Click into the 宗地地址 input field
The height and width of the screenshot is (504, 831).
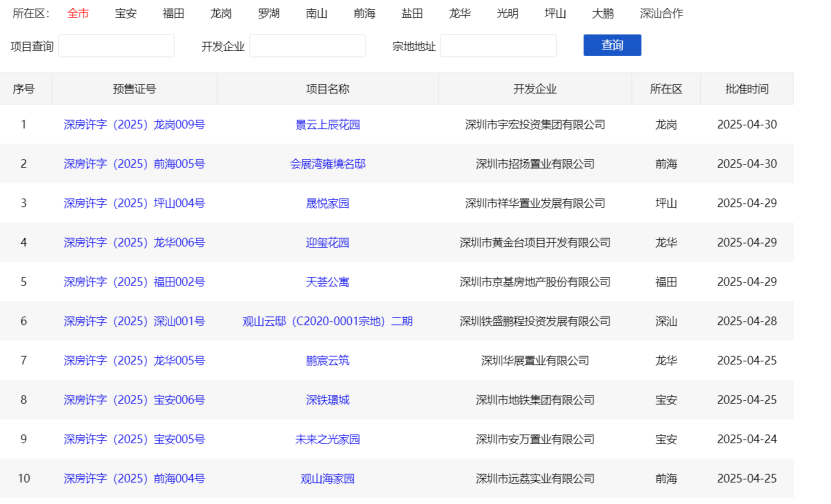coord(498,46)
